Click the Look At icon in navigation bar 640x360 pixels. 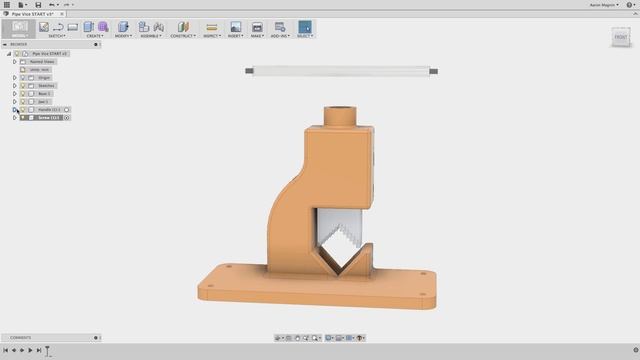pyautogui.click(x=289, y=338)
